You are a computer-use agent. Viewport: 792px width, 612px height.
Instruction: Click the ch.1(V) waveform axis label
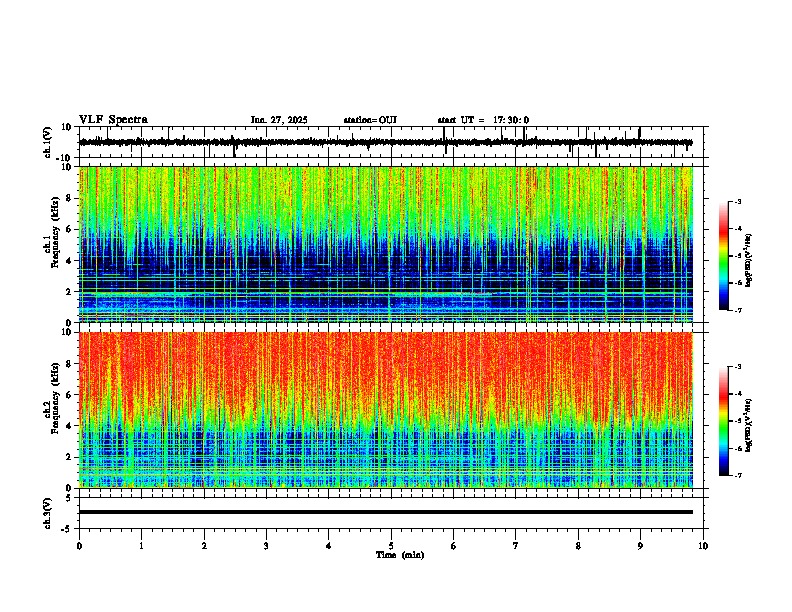(48, 142)
